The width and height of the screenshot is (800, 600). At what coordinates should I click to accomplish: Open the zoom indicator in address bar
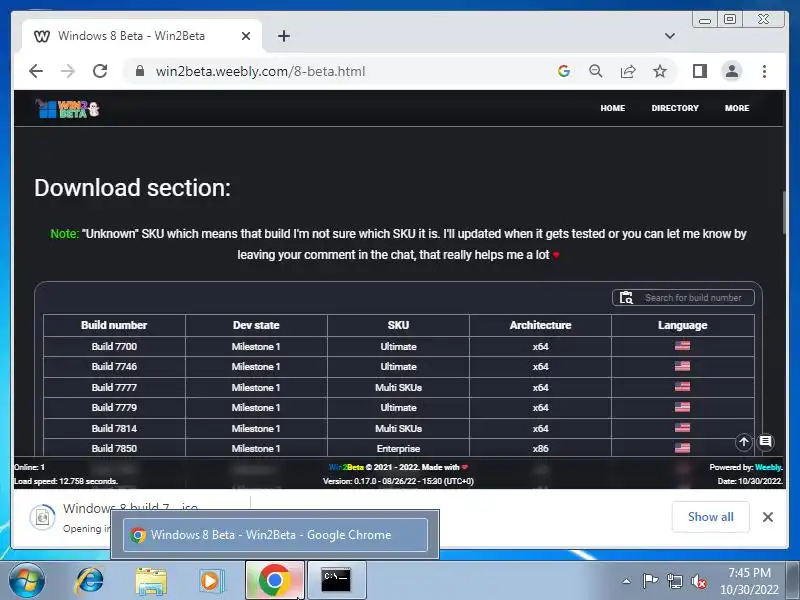click(595, 71)
